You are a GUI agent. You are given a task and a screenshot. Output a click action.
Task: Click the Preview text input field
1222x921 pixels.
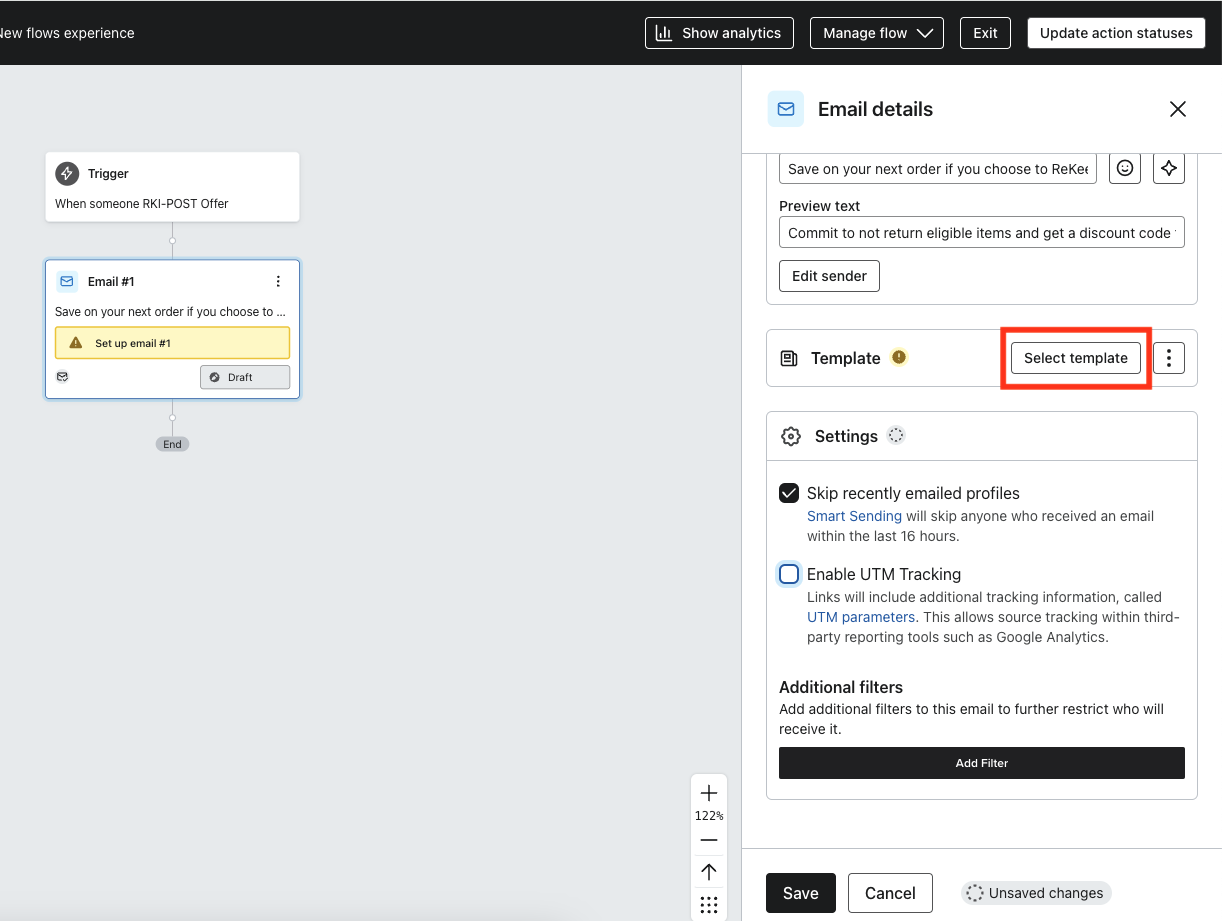click(981, 232)
